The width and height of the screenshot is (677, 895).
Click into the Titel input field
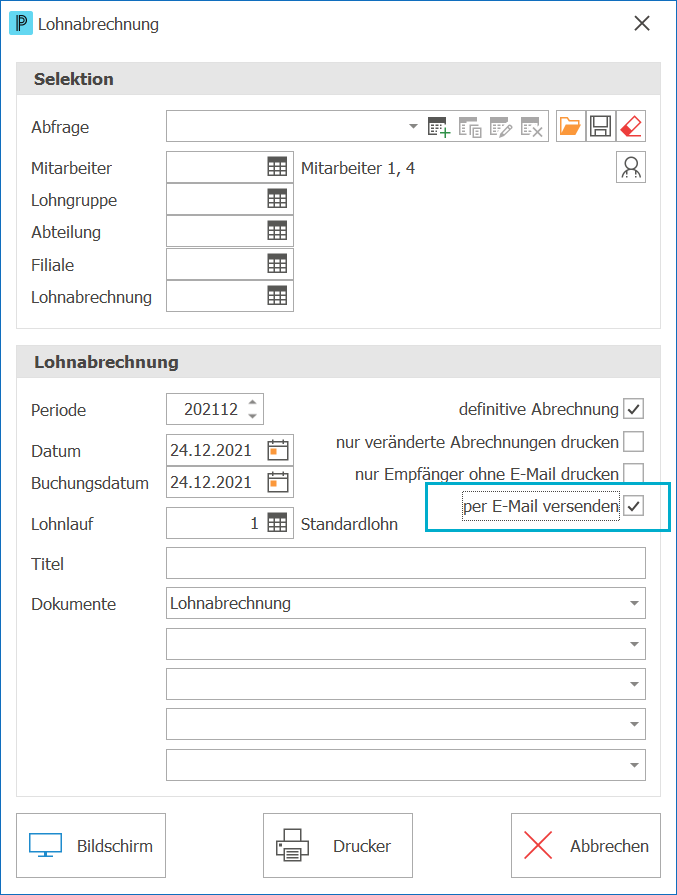[x=406, y=563]
